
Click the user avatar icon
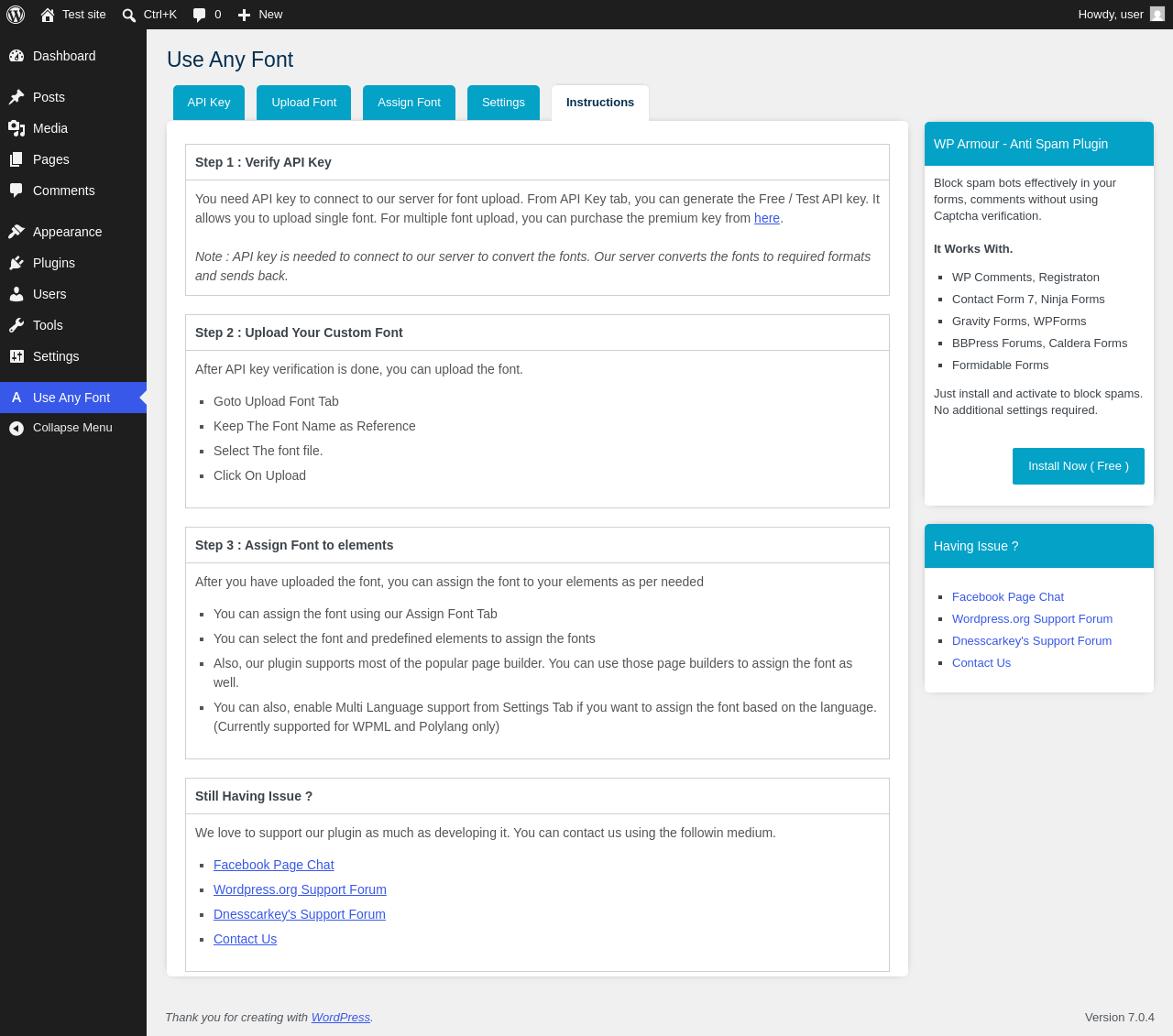(x=1157, y=14)
